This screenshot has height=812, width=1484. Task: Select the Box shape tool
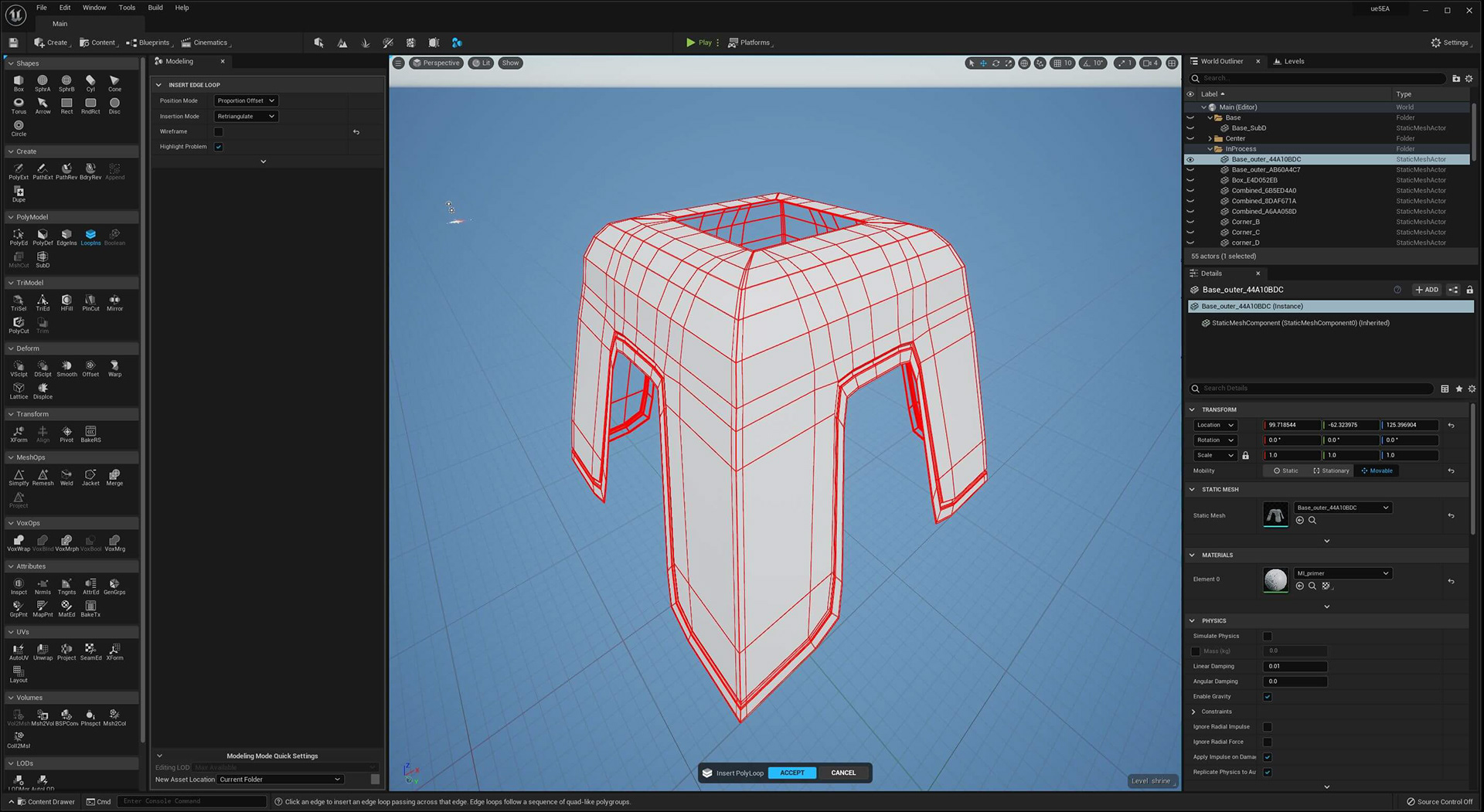19,83
